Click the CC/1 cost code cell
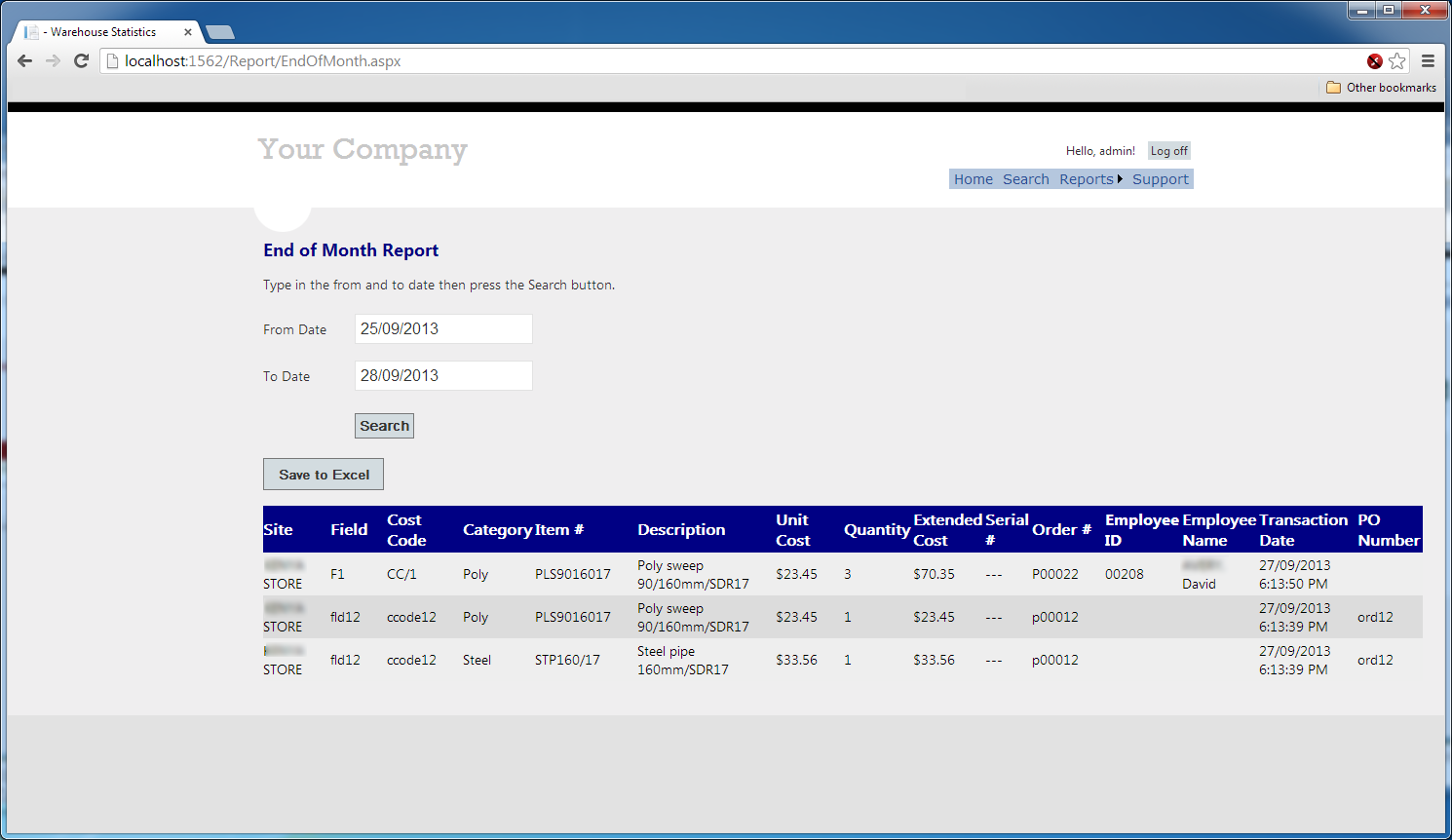Image resolution: width=1452 pixels, height=840 pixels. click(401, 574)
